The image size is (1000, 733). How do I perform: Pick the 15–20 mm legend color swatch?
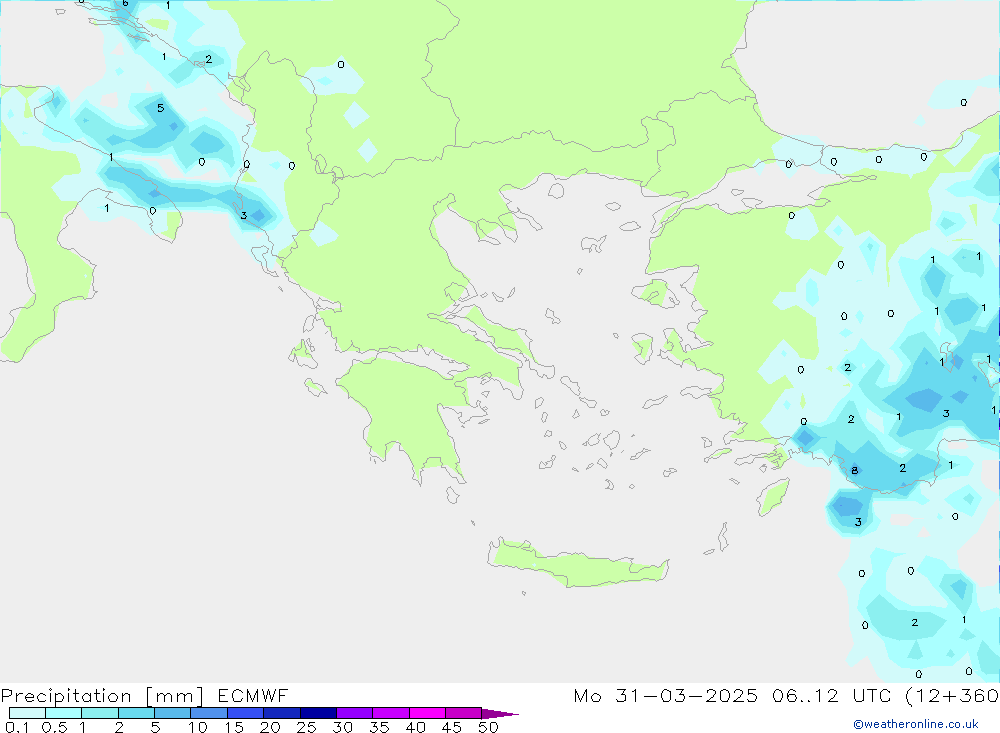[245, 713]
